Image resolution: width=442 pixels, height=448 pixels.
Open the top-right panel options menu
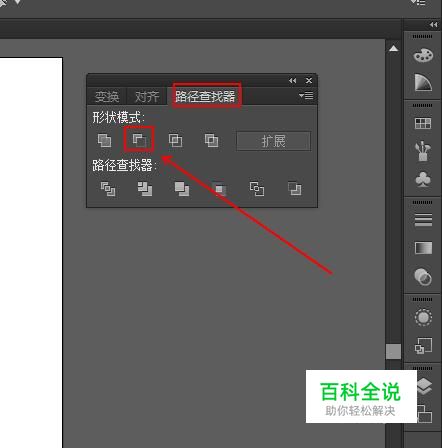pyautogui.click(x=418, y=2)
